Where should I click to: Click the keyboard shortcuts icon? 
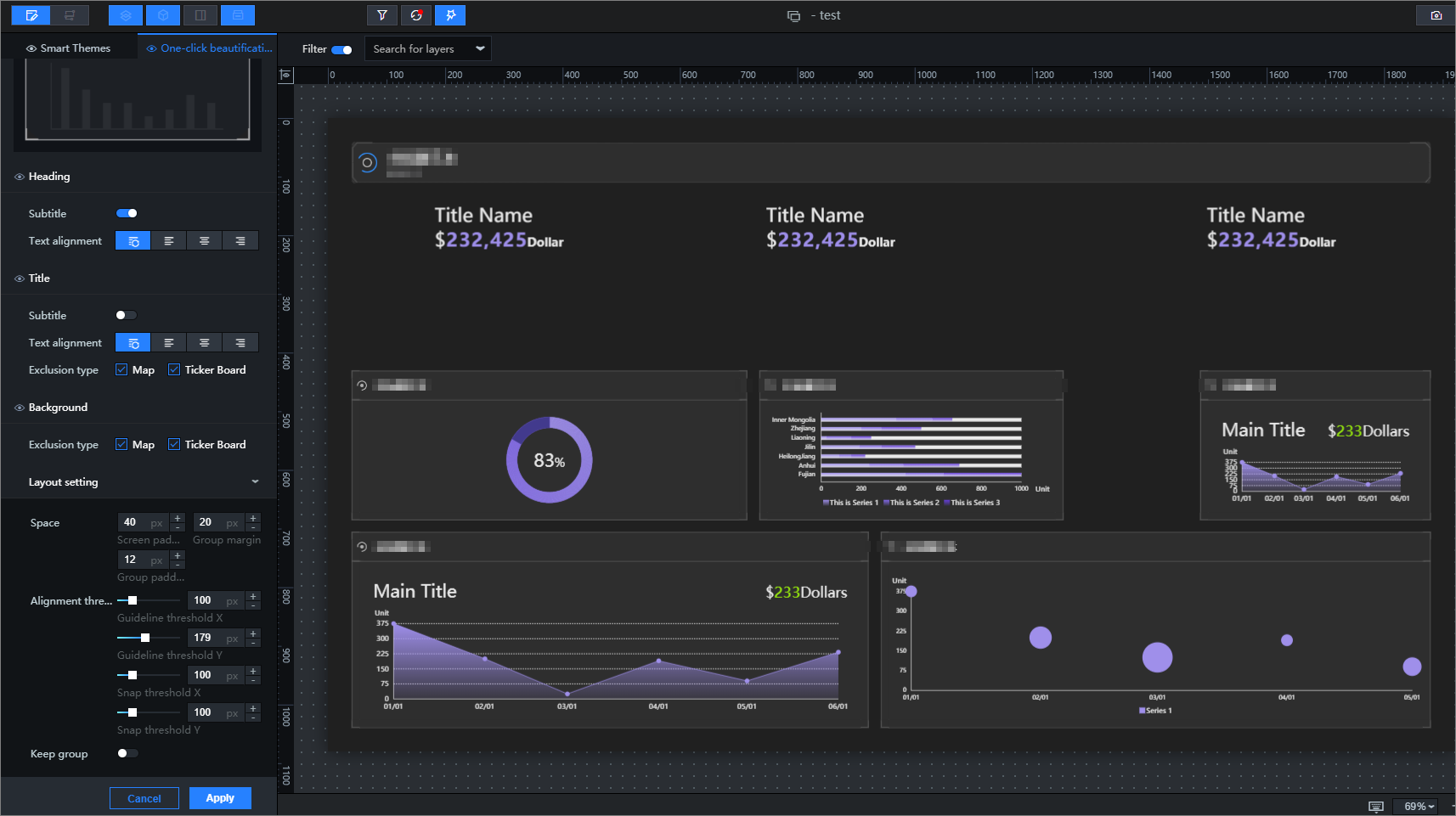tap(1376, 806)
